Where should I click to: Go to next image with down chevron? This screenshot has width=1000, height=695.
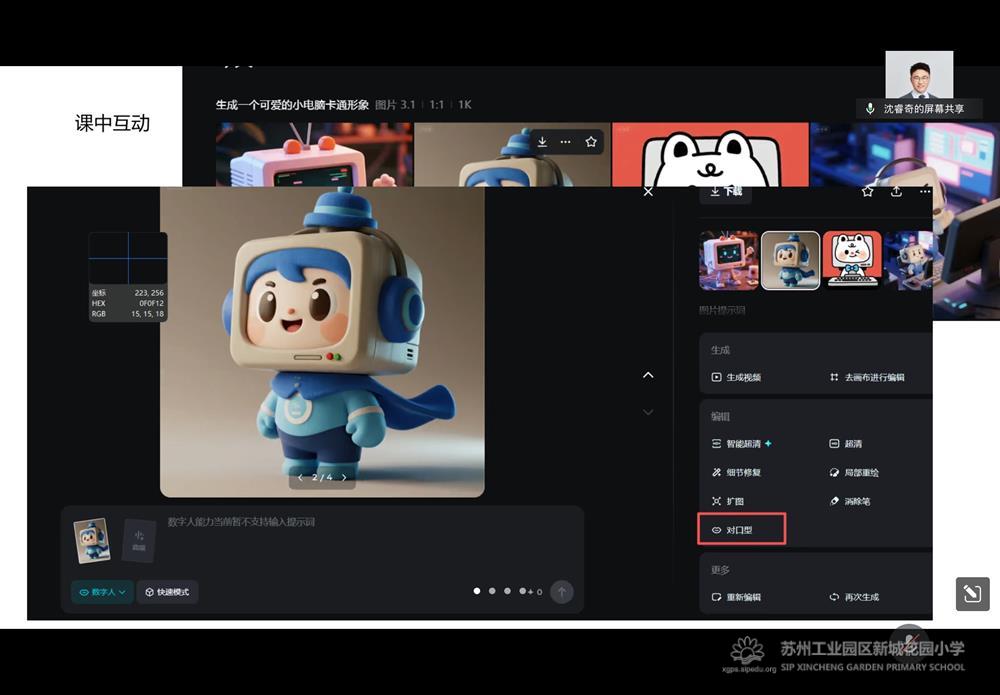coord(648,412)
